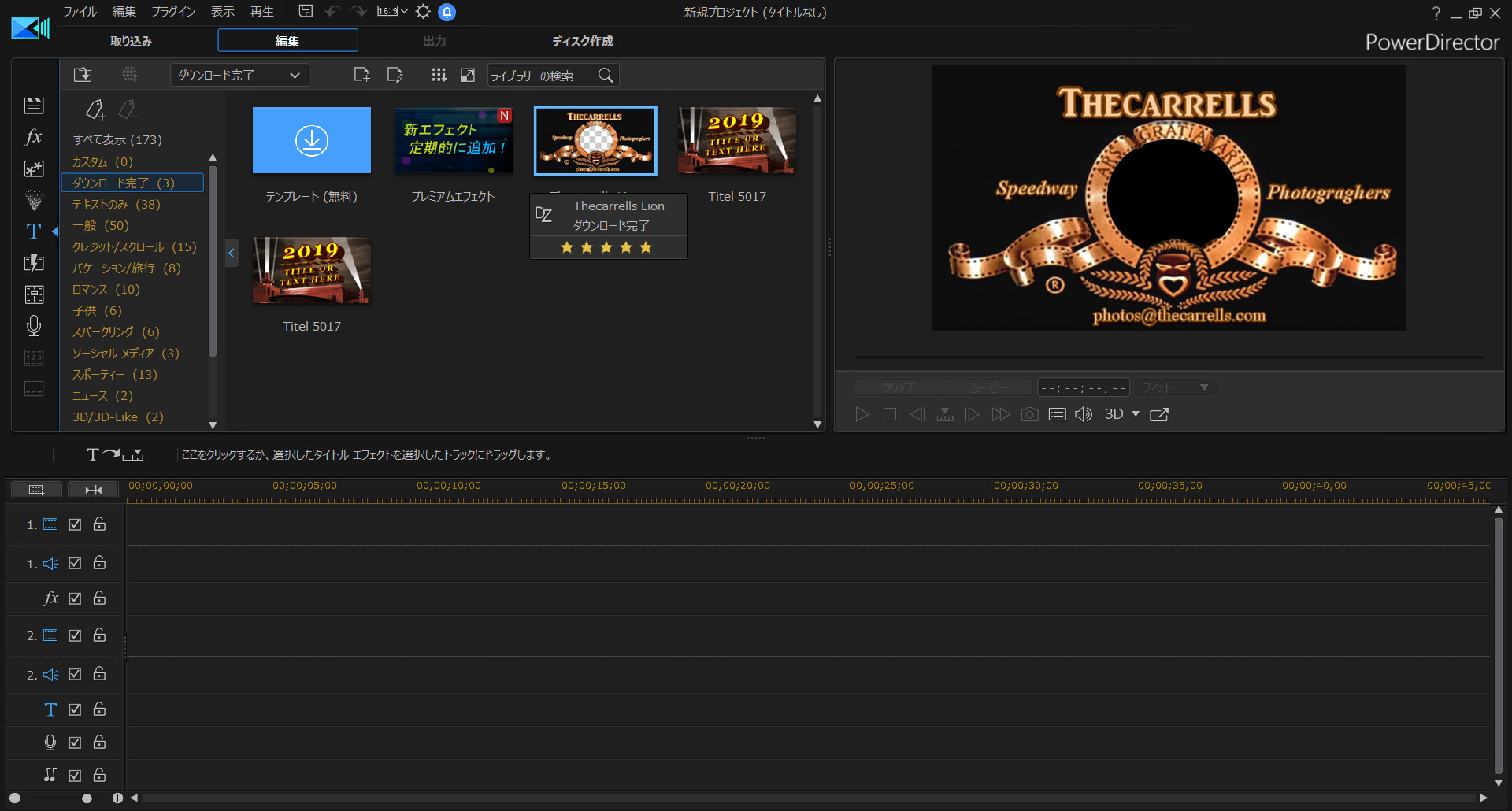Click the library scroll down arrow
The image size is (1512, 811).
(x=817, y=425)
